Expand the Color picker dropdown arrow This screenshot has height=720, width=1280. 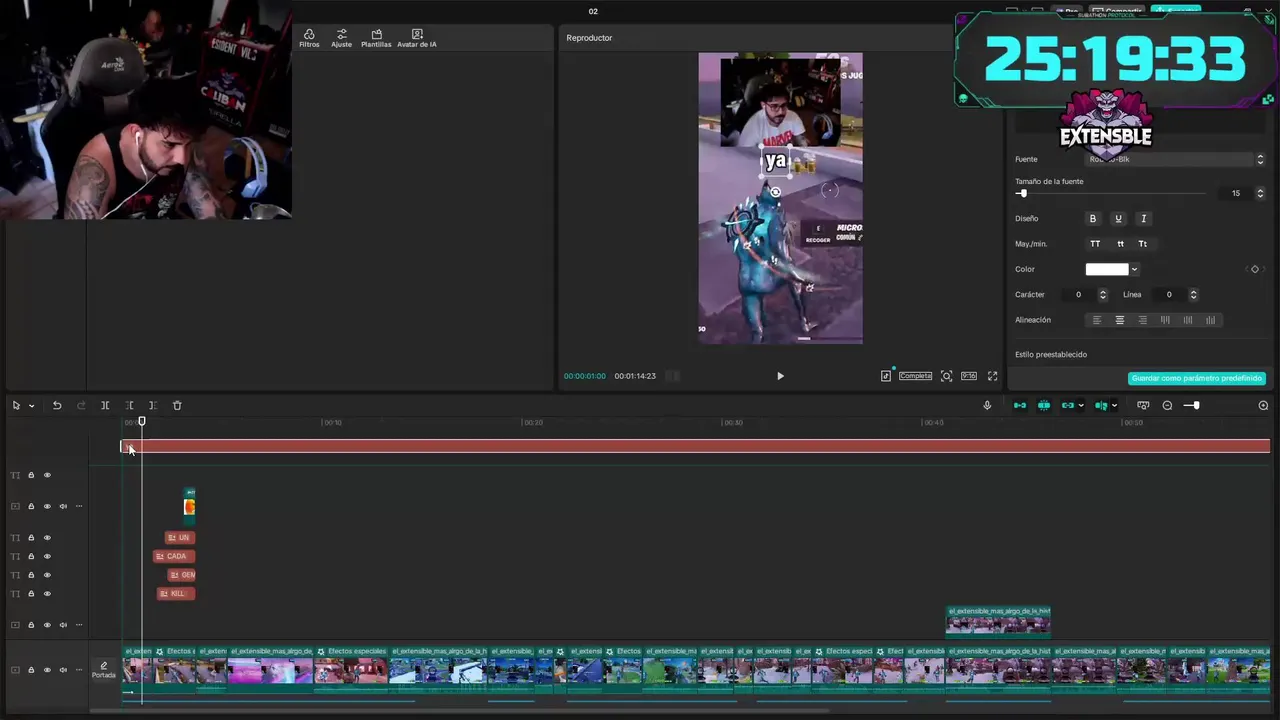click(x=1134, y=269)
